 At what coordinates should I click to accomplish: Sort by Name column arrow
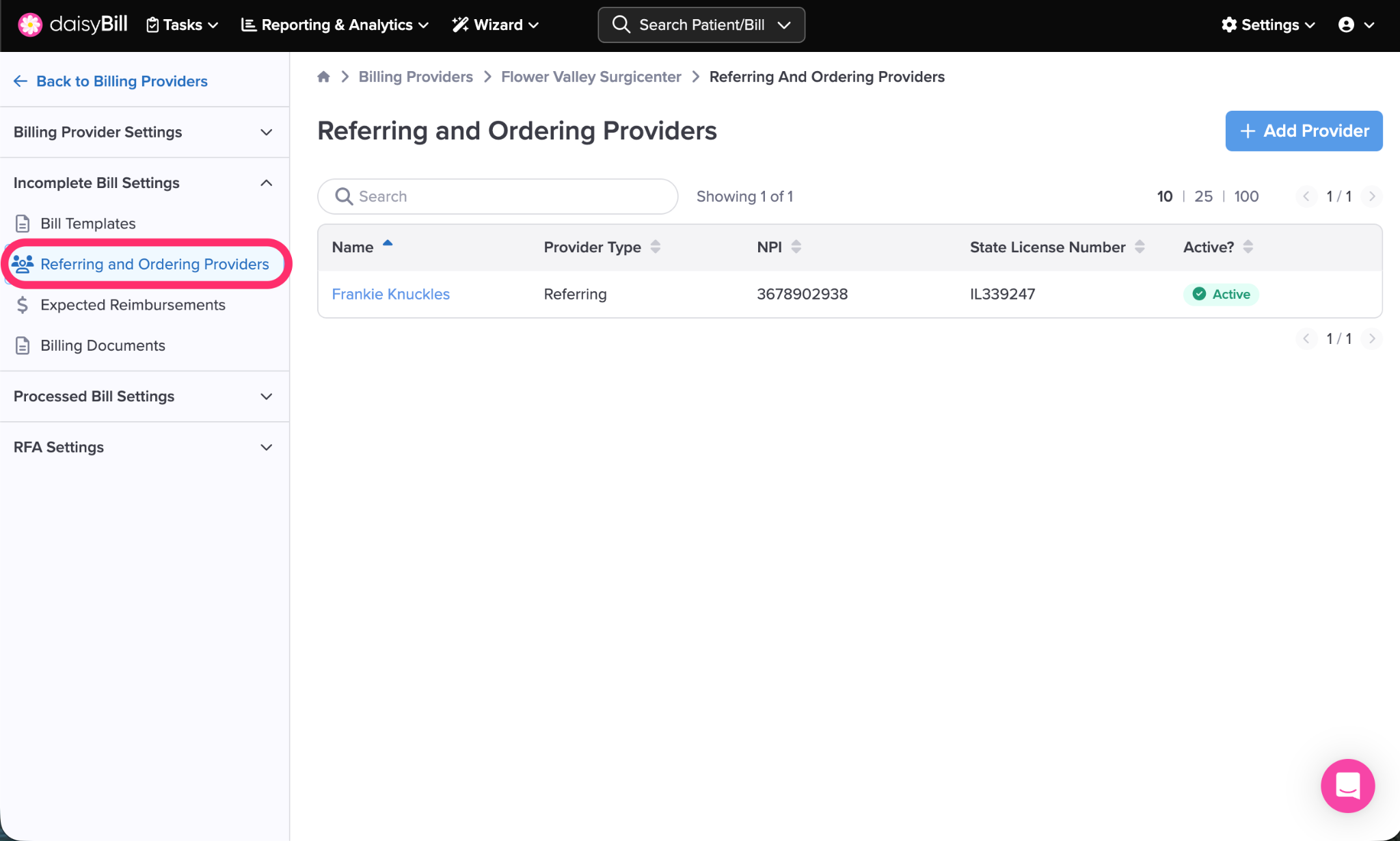pyautogui.click(x=388, y=244)
